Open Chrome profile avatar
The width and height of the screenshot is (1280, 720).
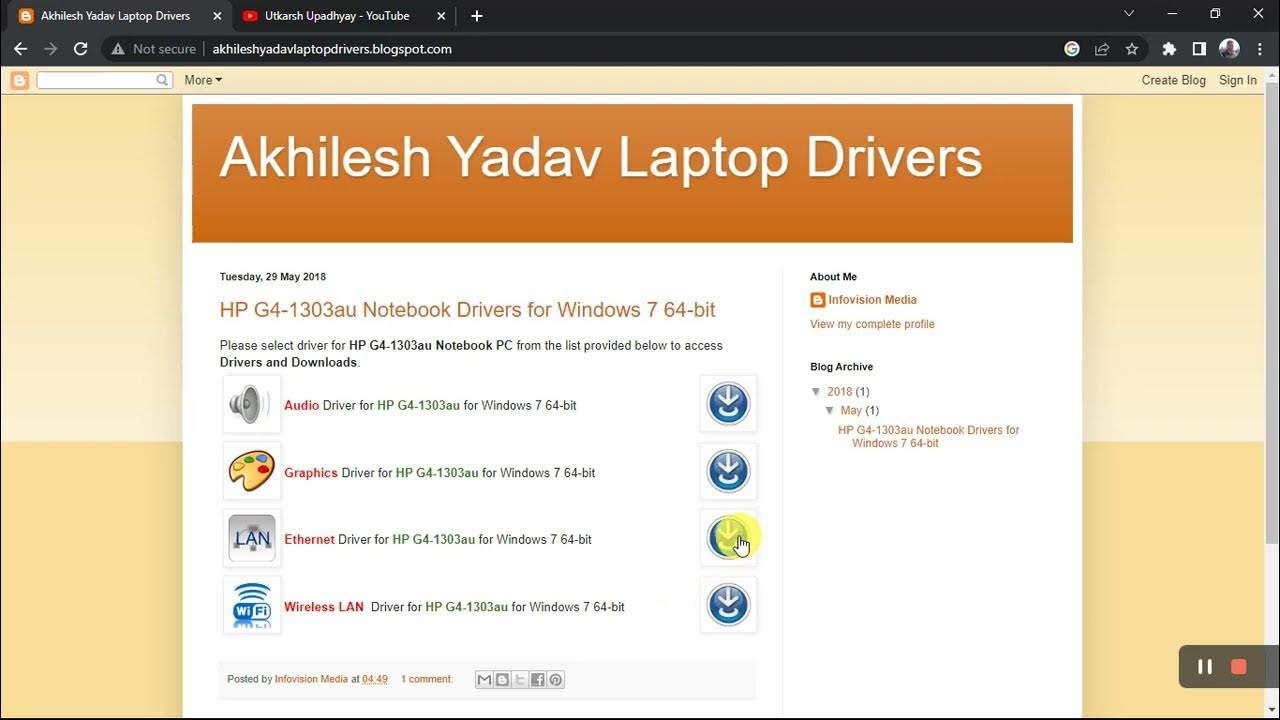(1230, 49)
